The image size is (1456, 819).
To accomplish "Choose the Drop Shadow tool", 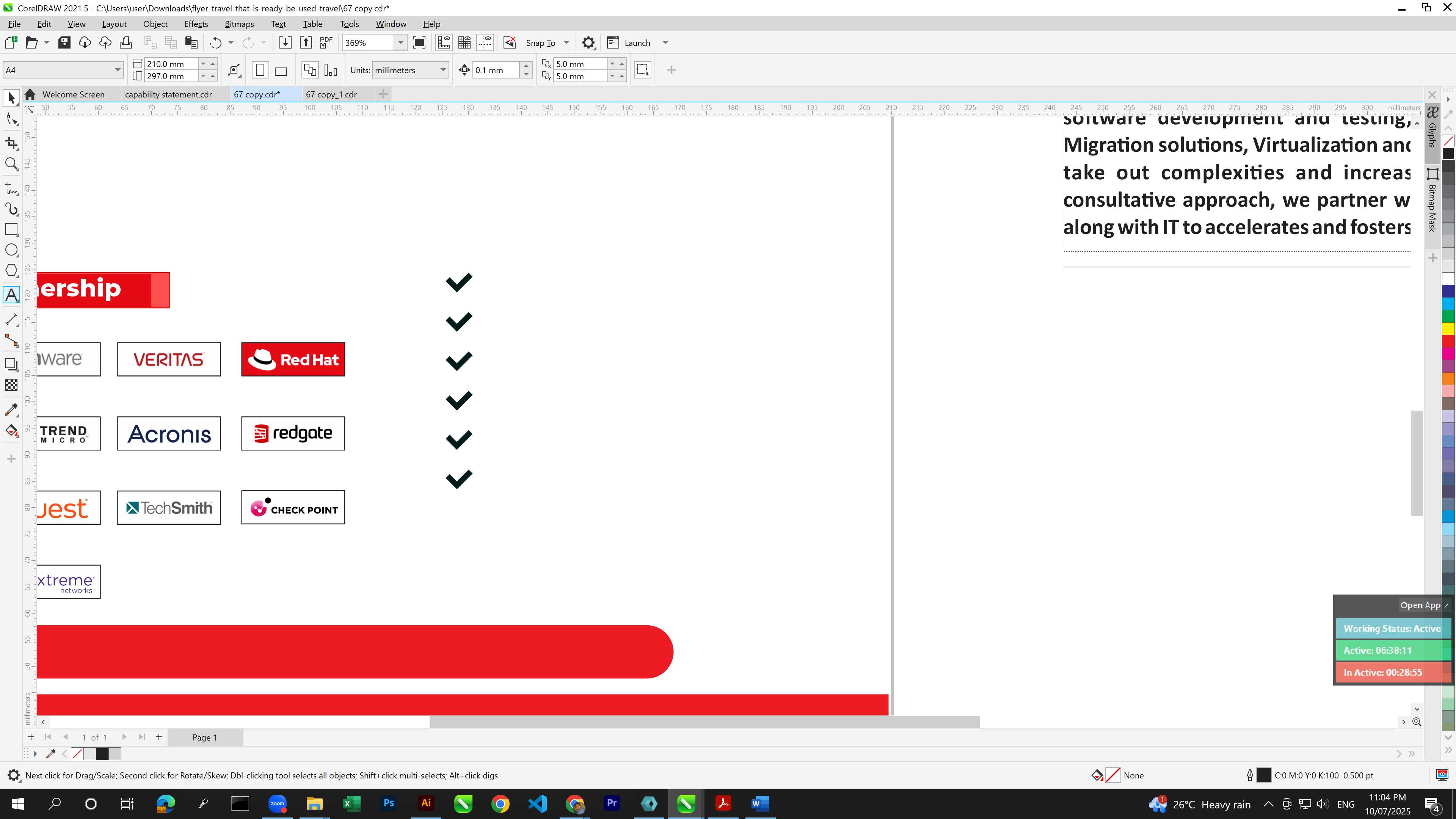I will (x=11, y=364).
